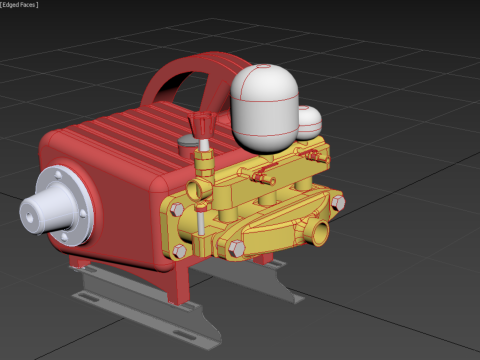This screenshot has height=360, width=480.
Task: Select the hex bolt at top-right of the yellow manifold
Action: tap(338, 203)
